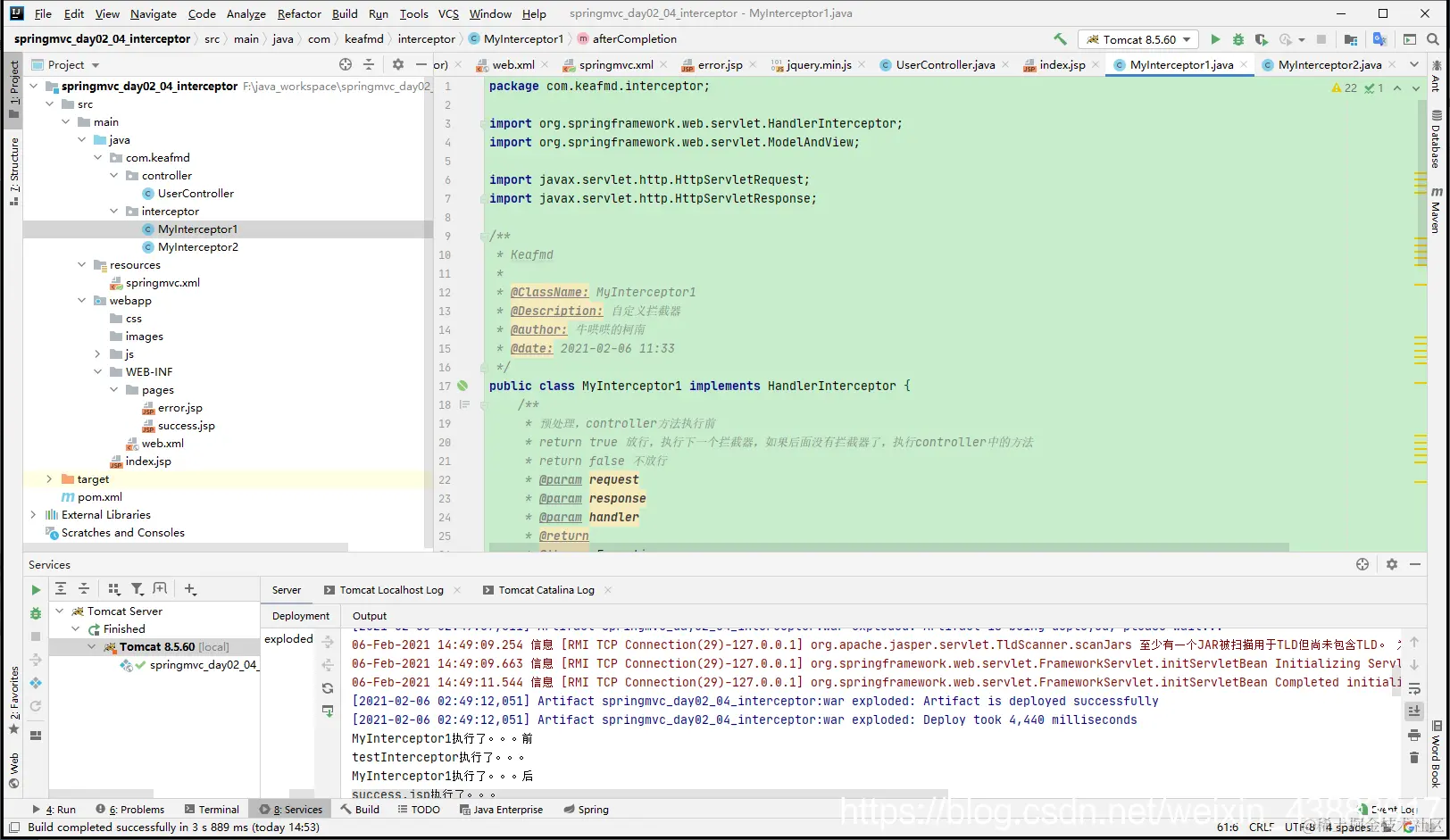Open the Services Group By options
The height and width of the screenshot is (840, 1450).
pos(113,589)
